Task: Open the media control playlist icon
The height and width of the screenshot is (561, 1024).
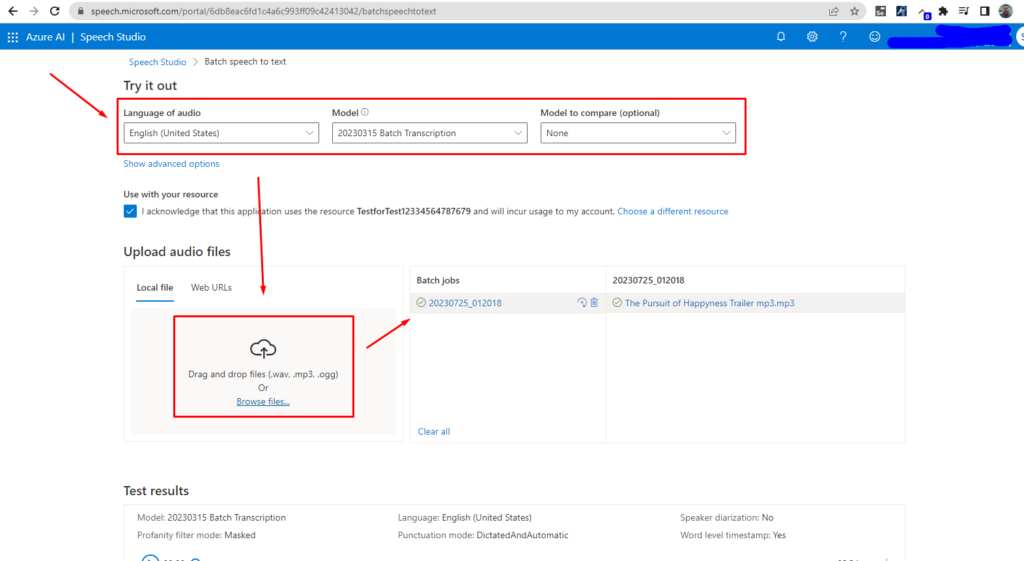Action: [964, 11]
